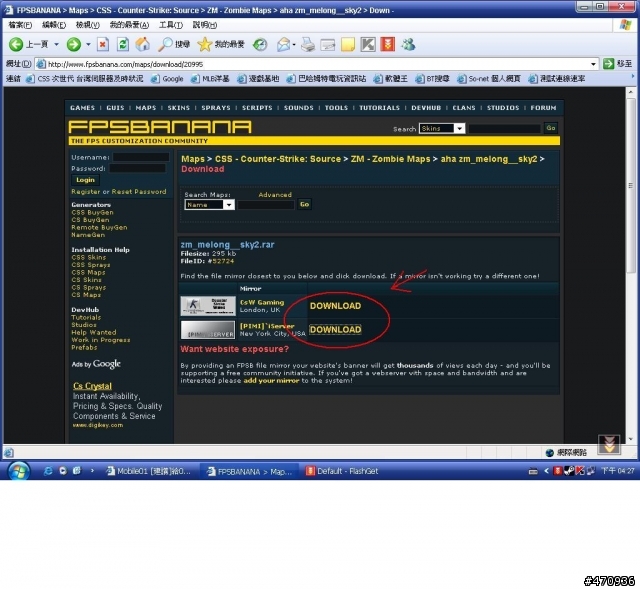Open the History toolbar icon
The image size is (640, 589).
click(260, 44)
